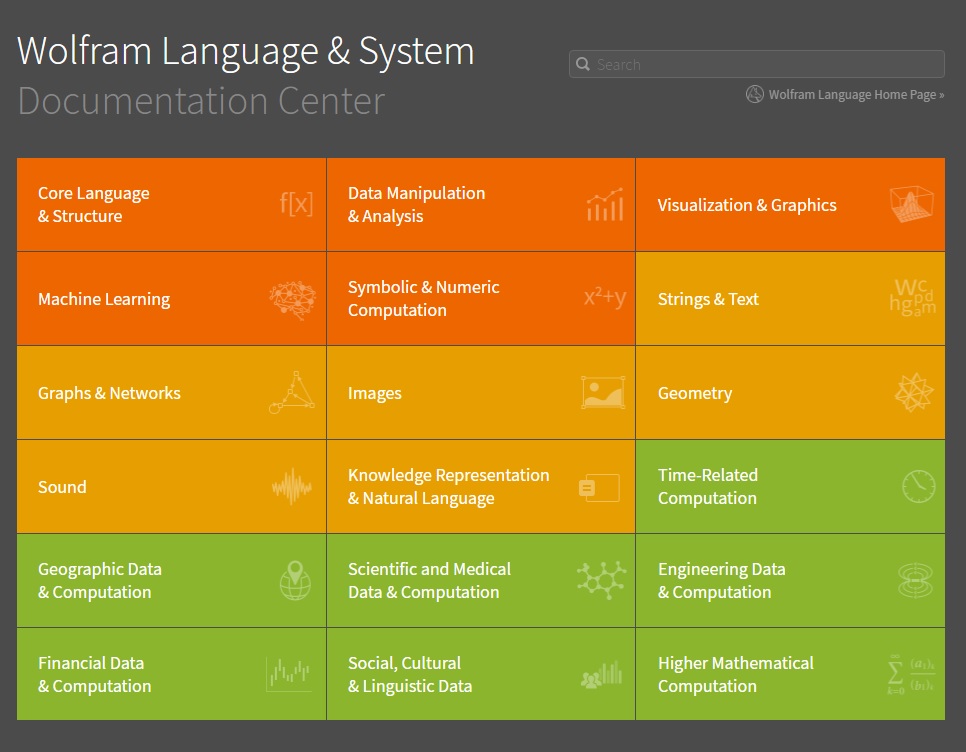Browse Knowledge Representation & Natural Language
Viewport: 966px width, 752px height.
[x=448, y=487]
